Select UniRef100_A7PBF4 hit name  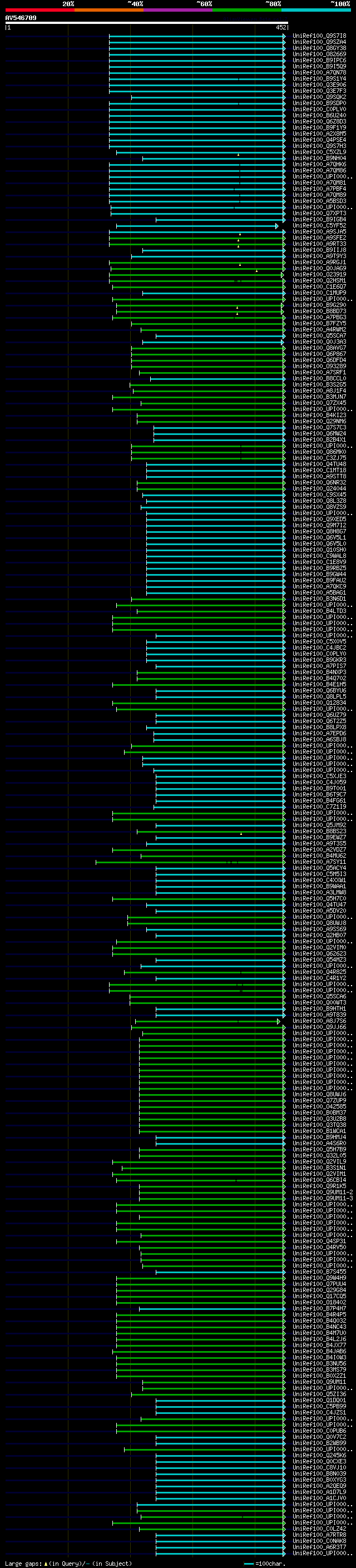[x=319, y=189]
